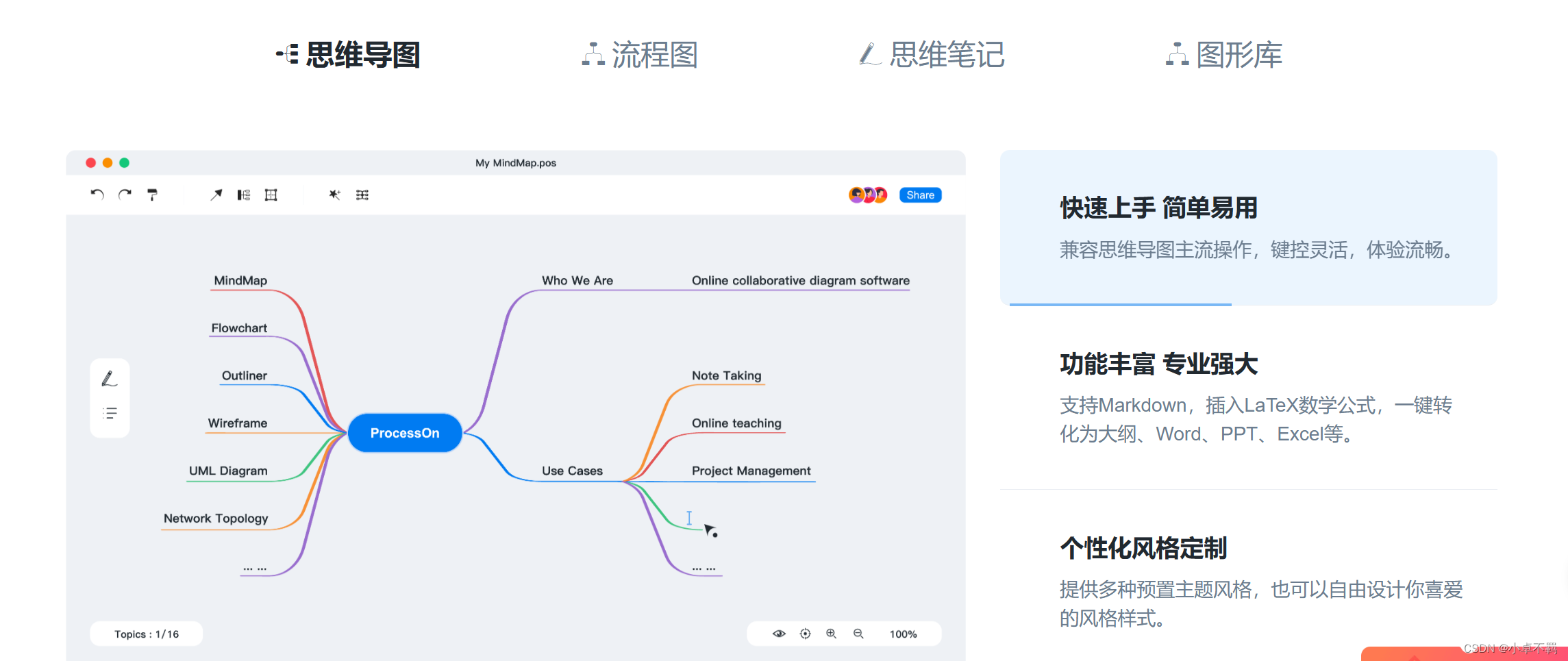
Task: Select the format painter icon
Action: pos(152,195)
